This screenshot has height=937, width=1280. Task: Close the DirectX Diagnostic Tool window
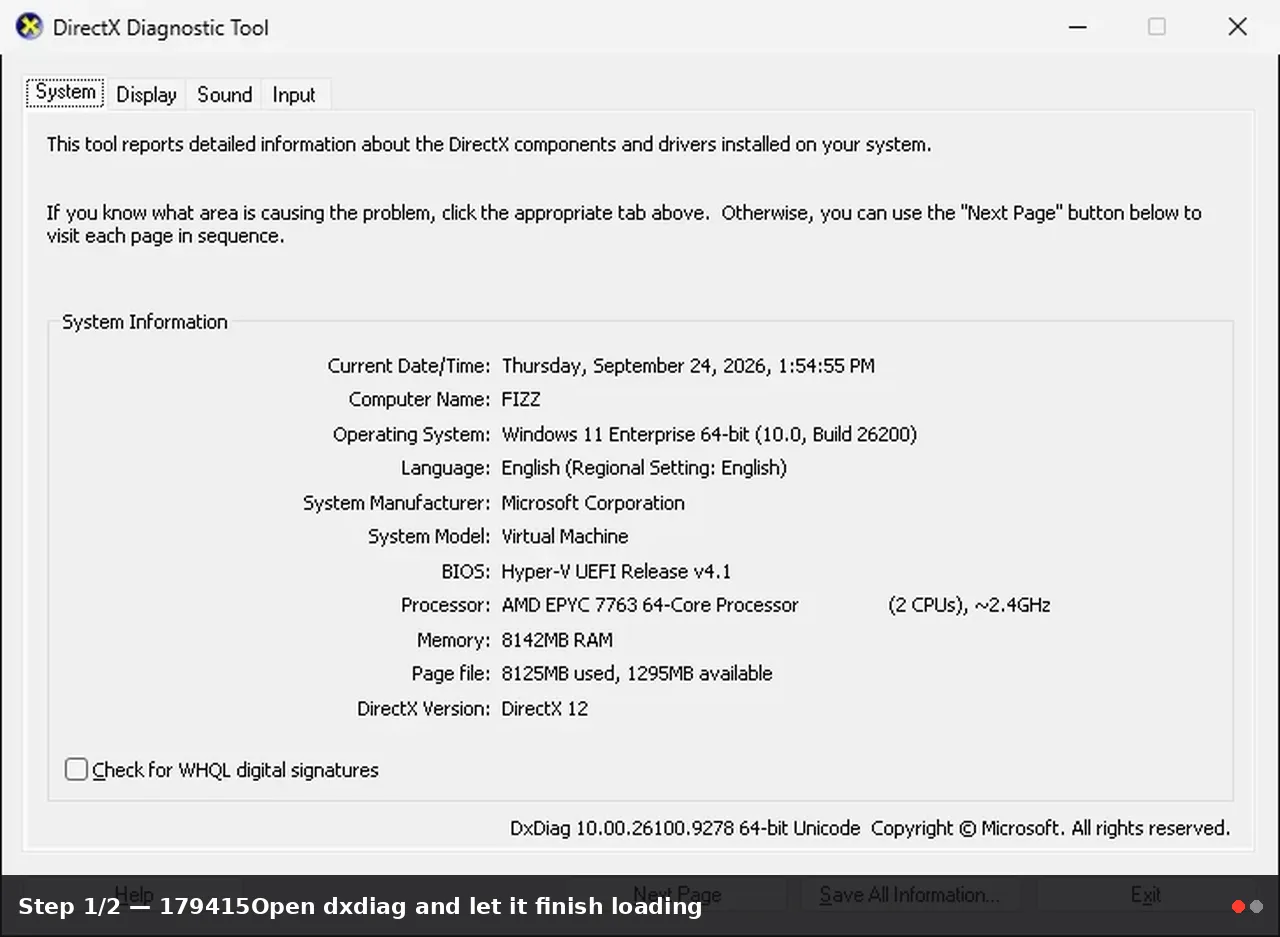(1238, 27)
